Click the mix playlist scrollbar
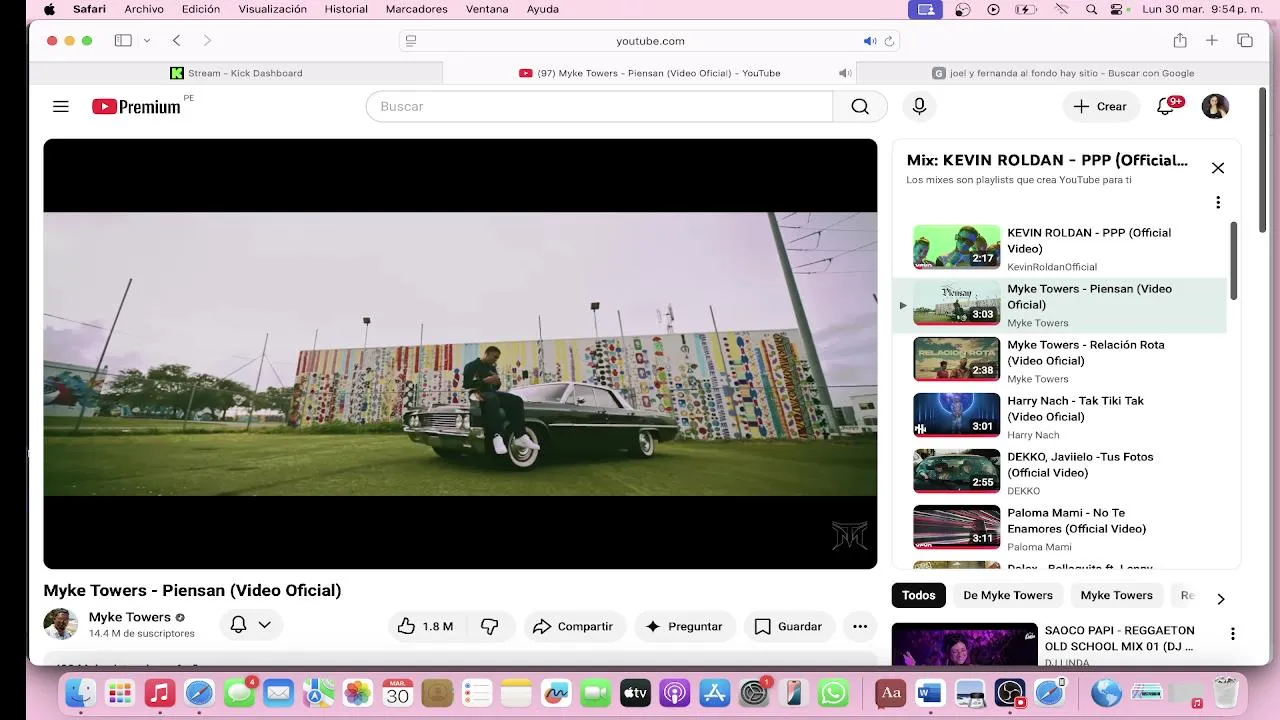The height and width of the screenshot is (720, 1280). click(1233, 260)
